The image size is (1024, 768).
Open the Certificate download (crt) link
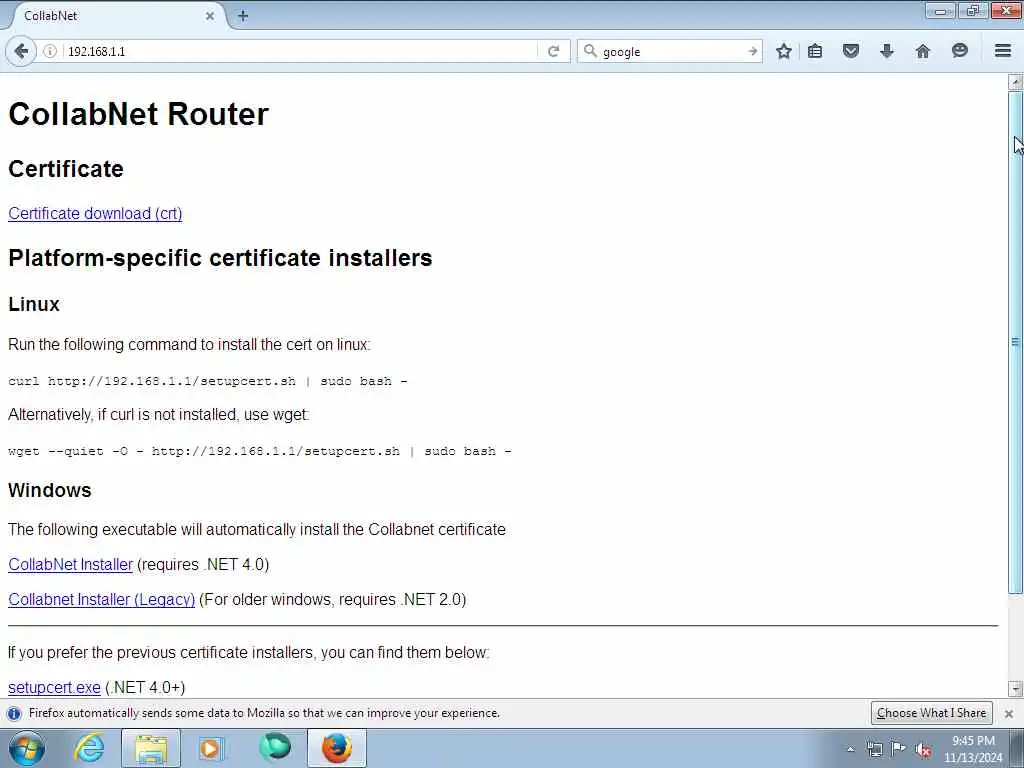(95, 214)
